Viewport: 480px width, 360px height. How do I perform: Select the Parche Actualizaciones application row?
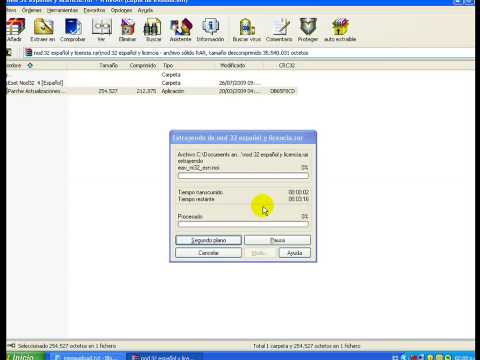point(152,91)
